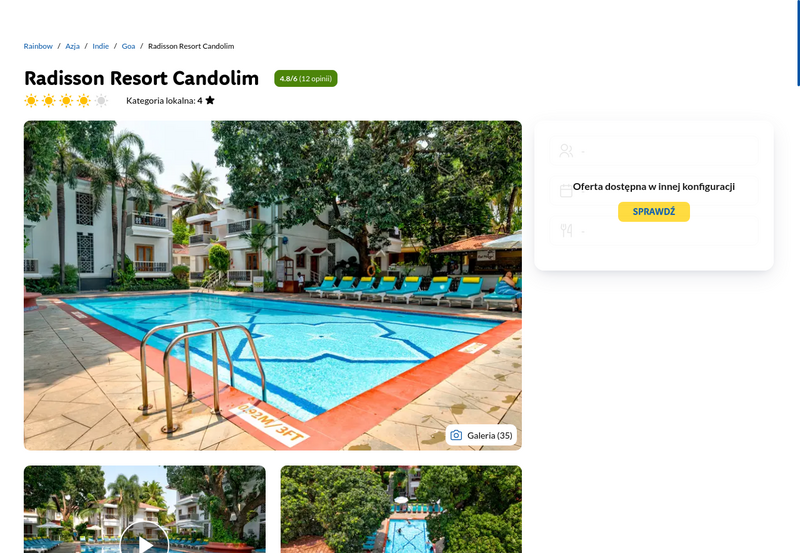Navigate to the Indie breadcrumb
Viewport: 800px width, 553px height.
click(101, 46)
